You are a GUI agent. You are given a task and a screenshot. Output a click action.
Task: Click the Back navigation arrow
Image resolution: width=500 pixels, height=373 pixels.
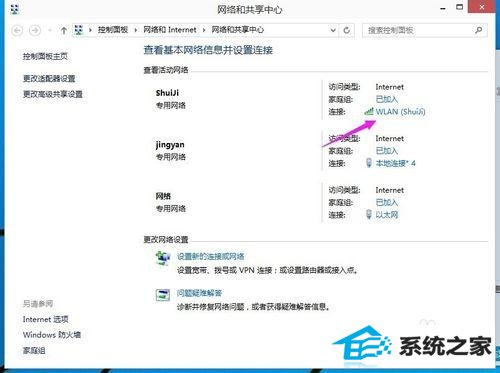[x=17, y=31]
